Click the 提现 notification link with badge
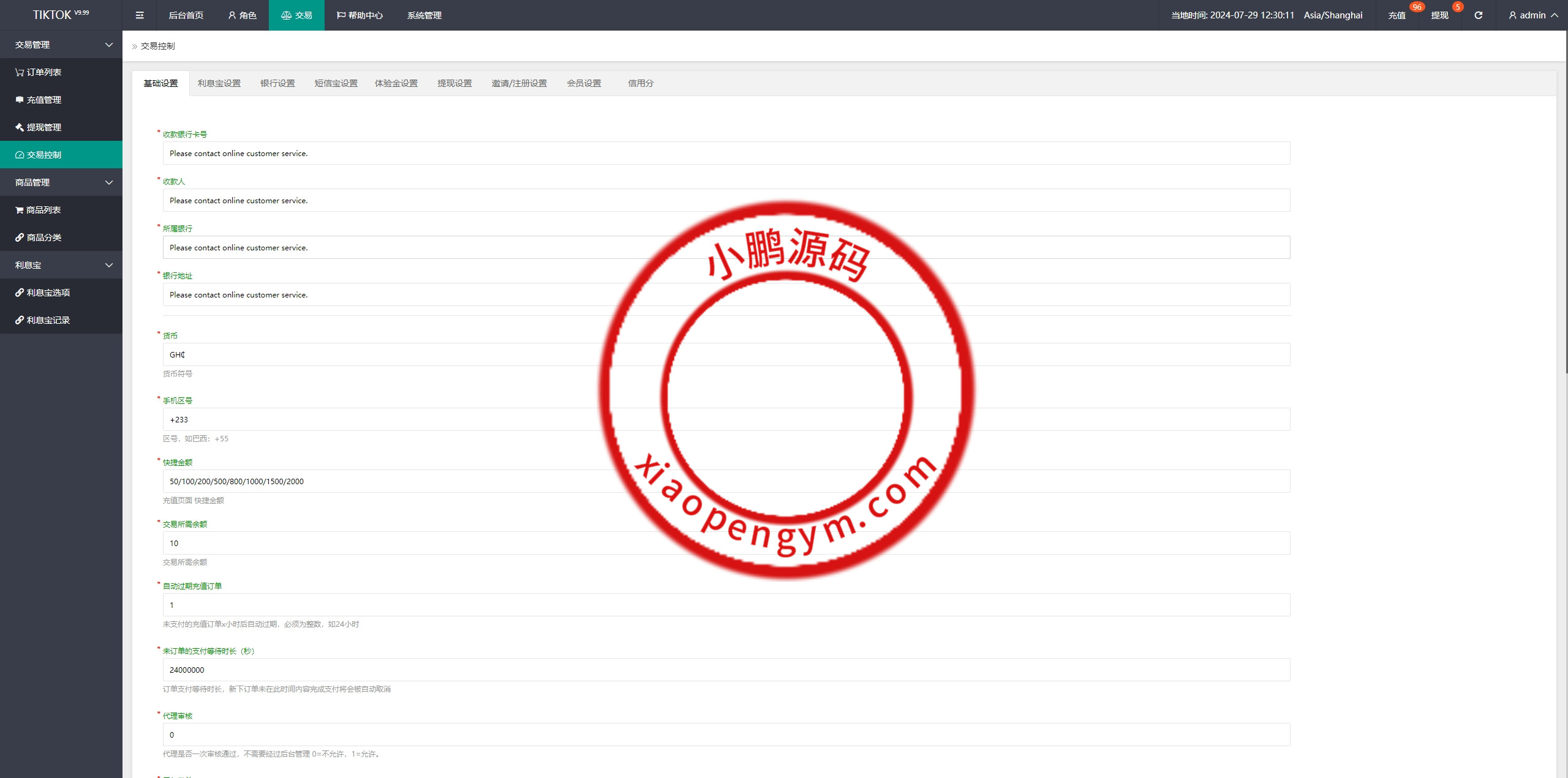 click(1439, 15)
